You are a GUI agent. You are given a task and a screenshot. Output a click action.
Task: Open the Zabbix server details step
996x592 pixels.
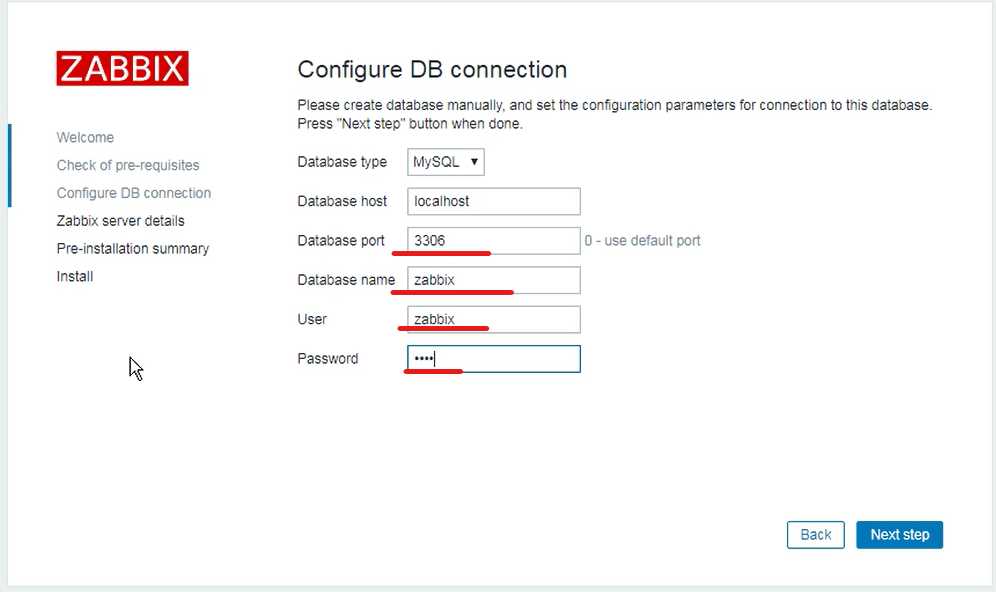[x=120, y=221]
